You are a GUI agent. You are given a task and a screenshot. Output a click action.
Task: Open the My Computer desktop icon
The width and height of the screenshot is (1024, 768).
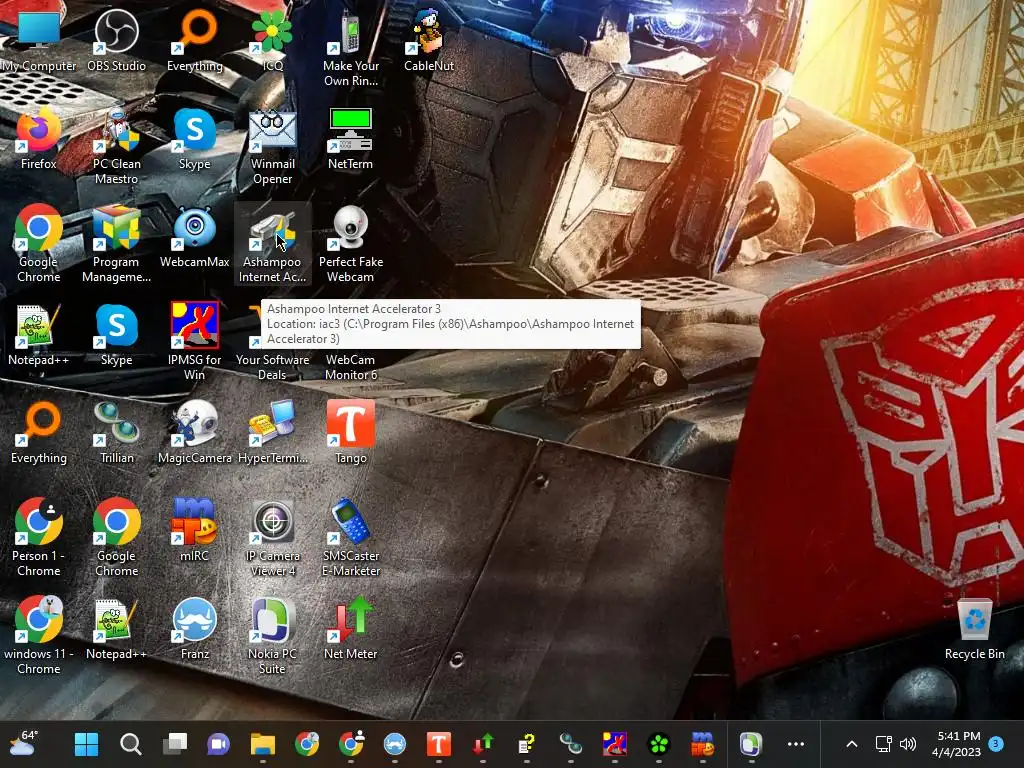pos(39,41)
